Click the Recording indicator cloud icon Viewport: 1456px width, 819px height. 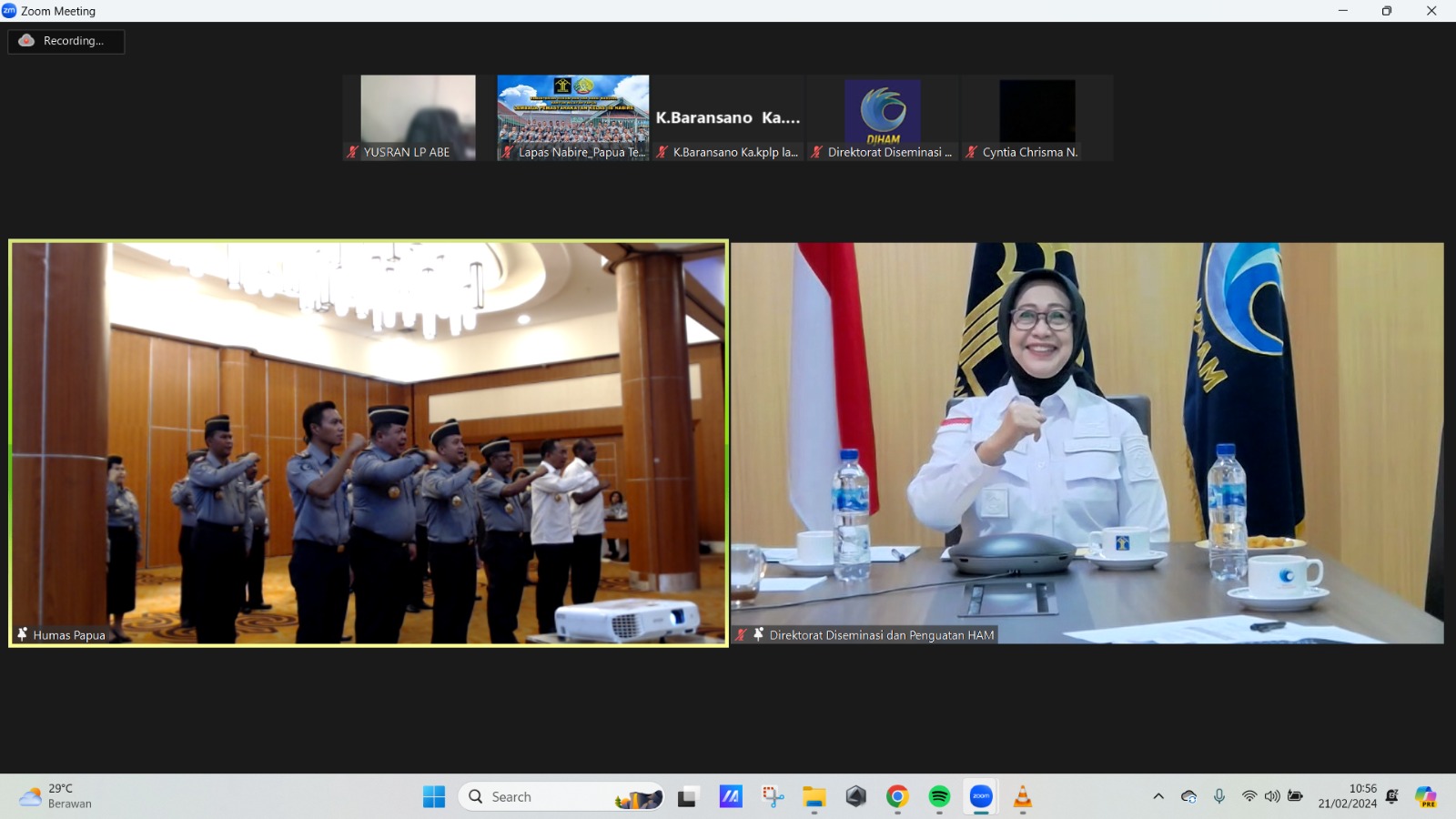(x=26, y=41)
